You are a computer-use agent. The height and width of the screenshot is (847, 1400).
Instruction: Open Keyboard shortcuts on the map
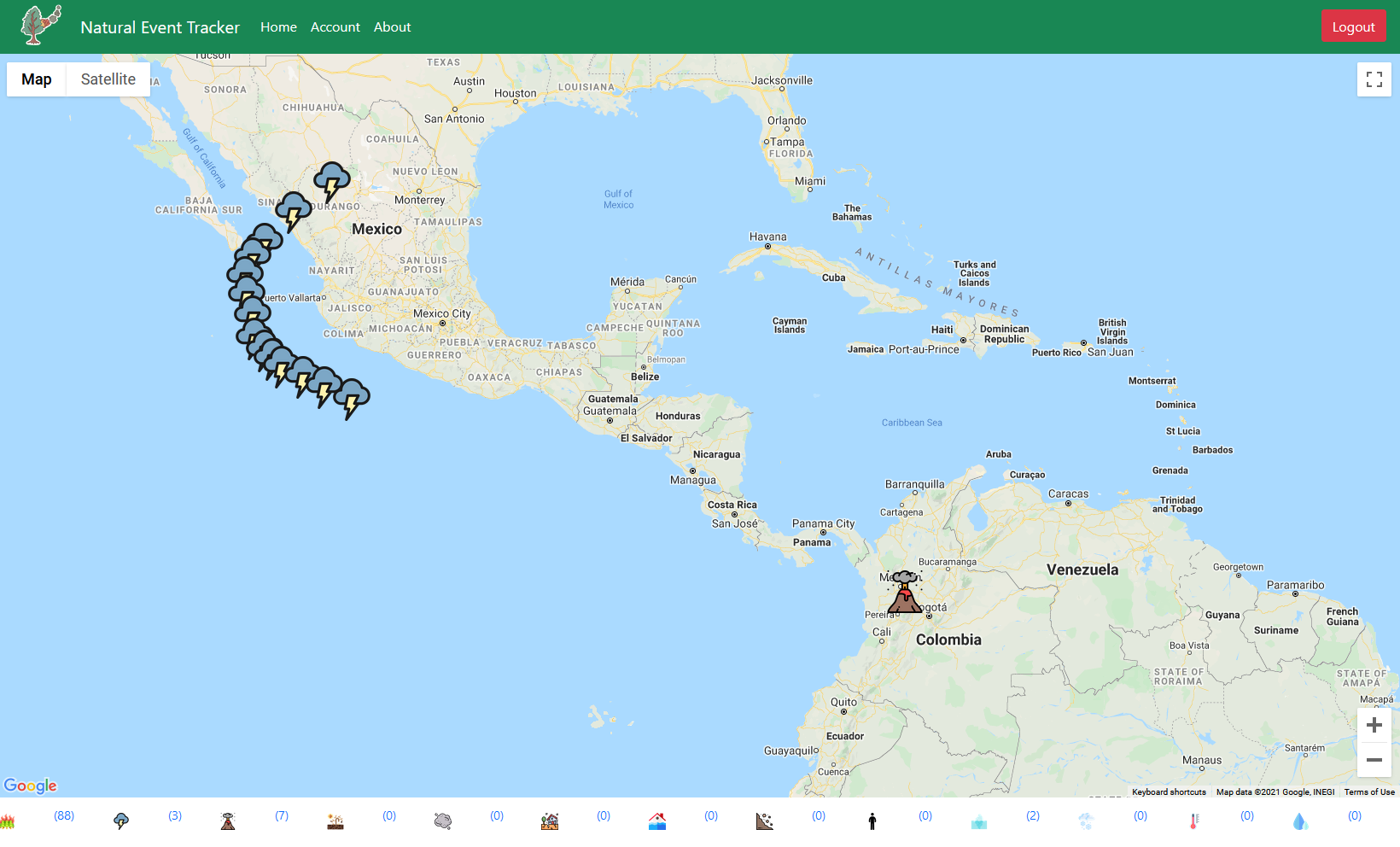(x=1170, y=792)
